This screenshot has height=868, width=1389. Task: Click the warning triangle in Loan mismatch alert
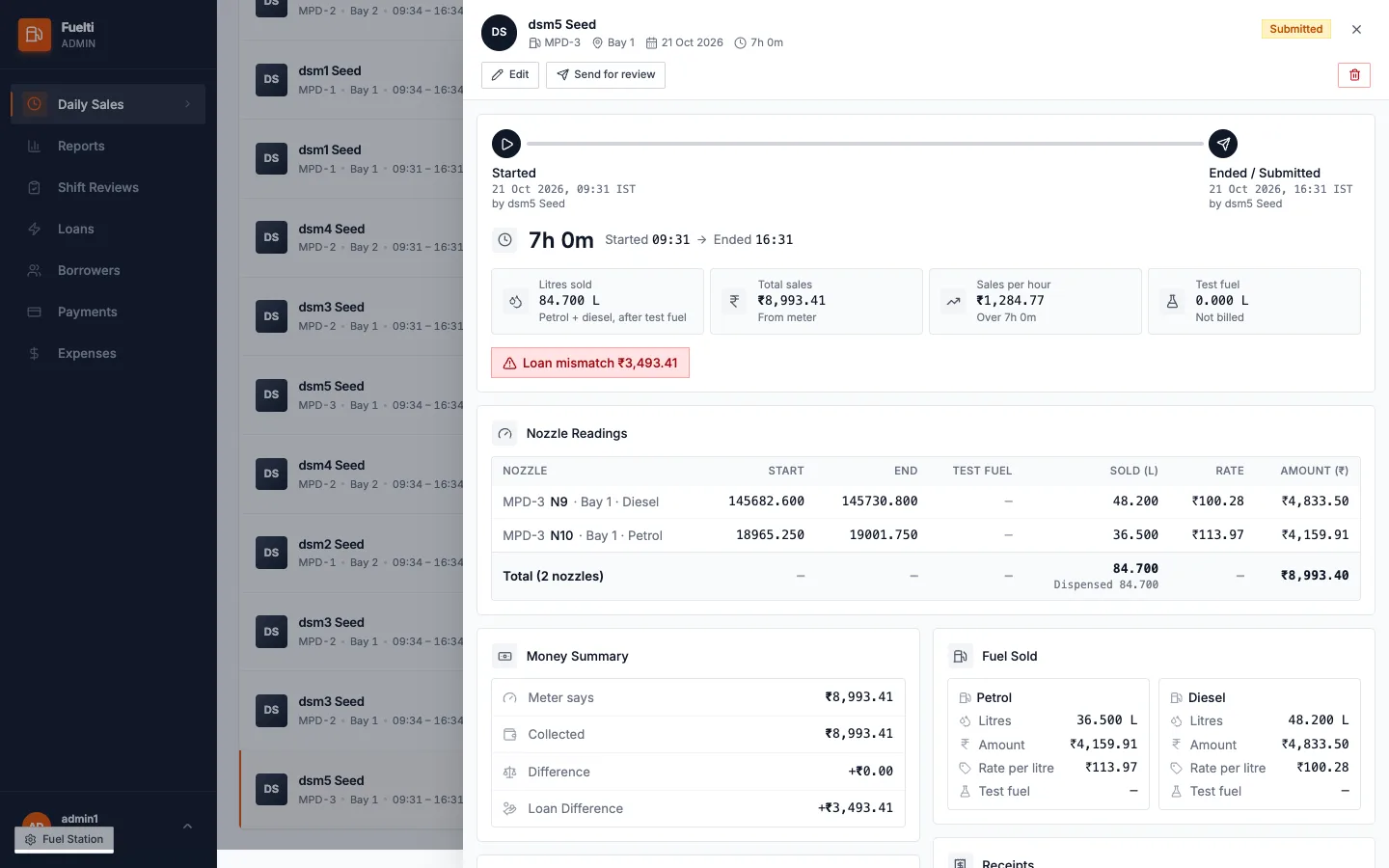click(x=509, y=364)
